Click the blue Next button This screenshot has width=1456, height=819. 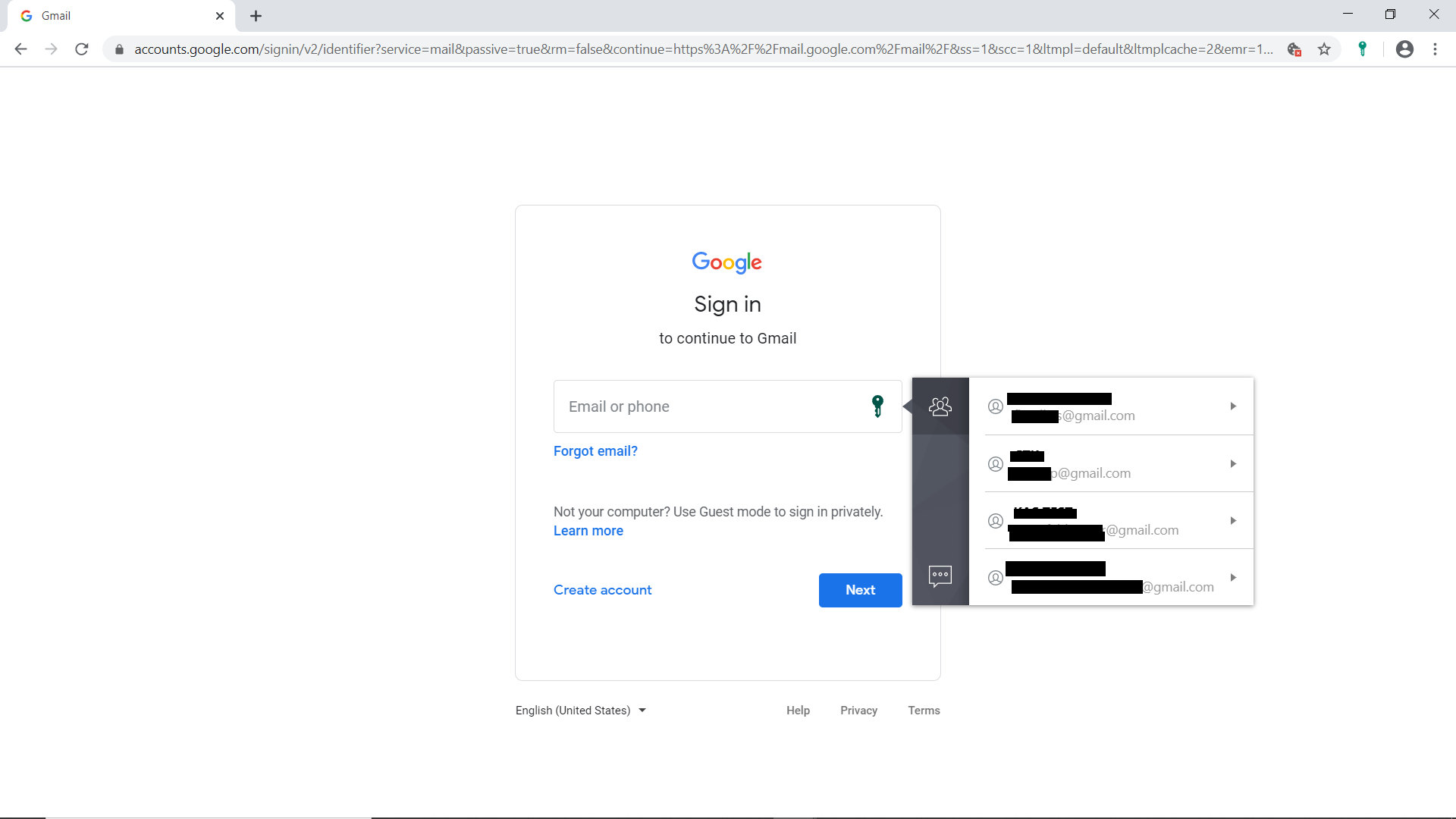(x=860, y=590)
